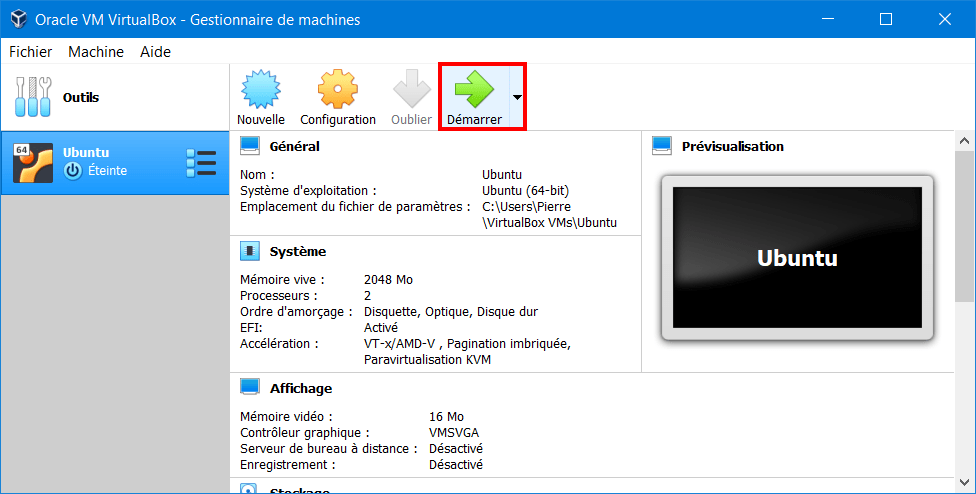Click the 'Ubuntu (64-bit)' value
This screenshot has width=976, height=494.
click(525, 190)
